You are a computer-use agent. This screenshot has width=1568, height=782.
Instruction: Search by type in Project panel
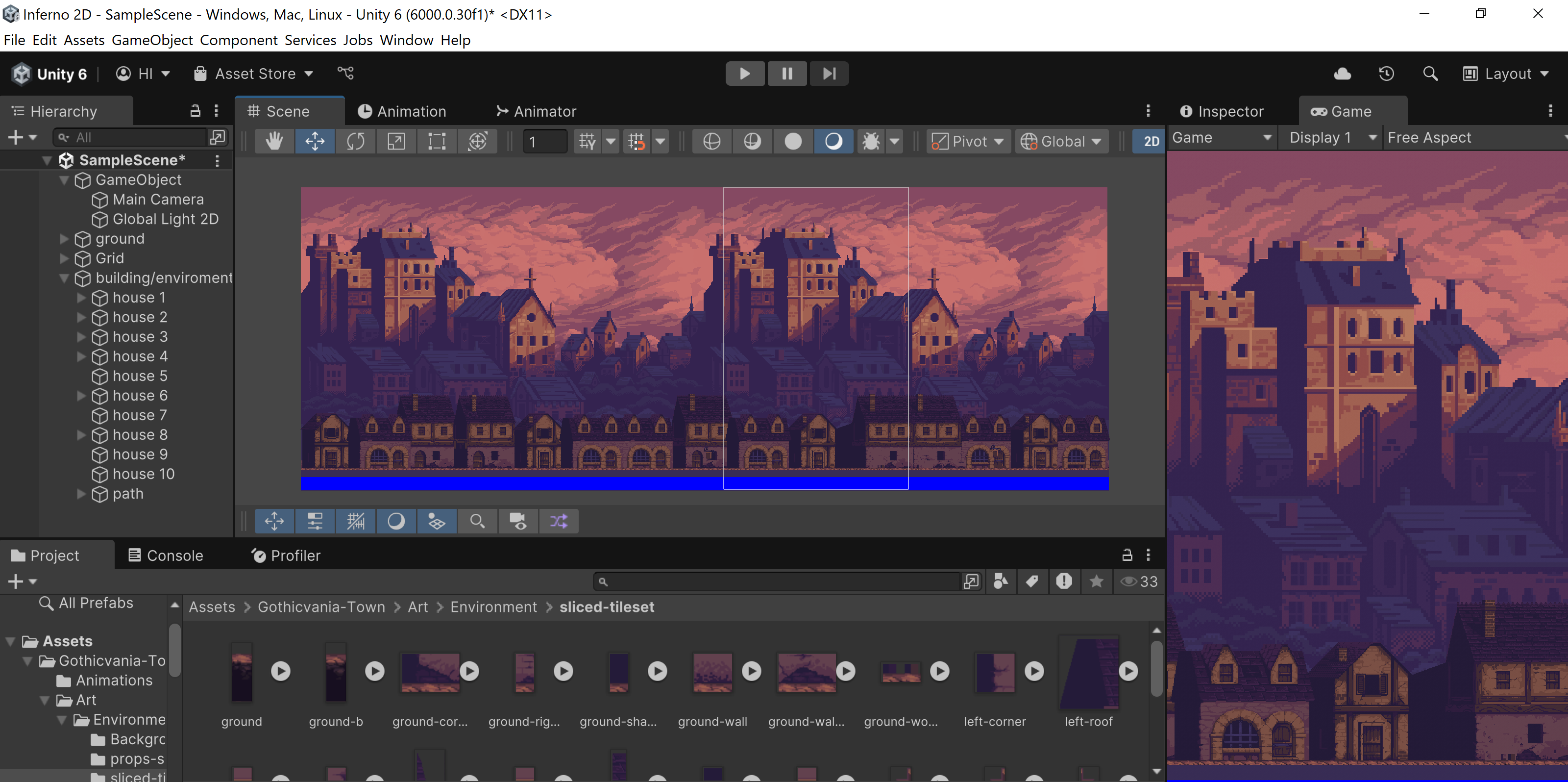(x=1000, y=581)
